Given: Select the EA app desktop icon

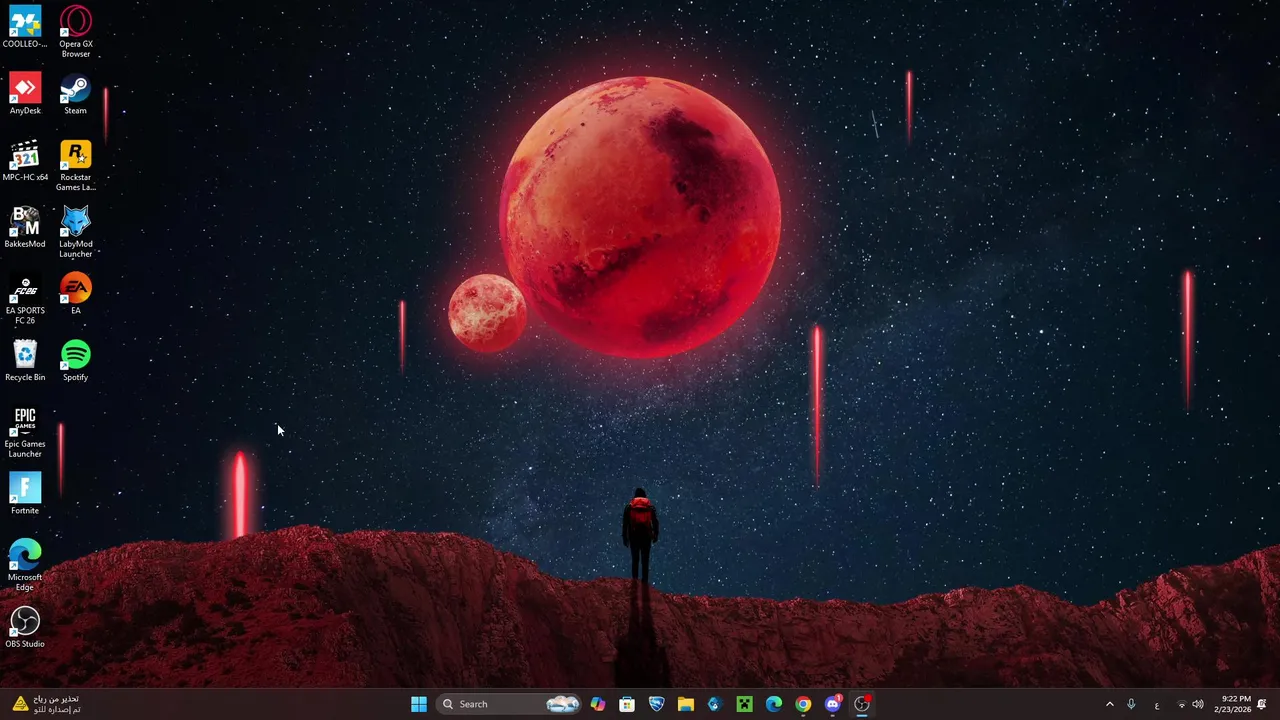Looking at the screenshot, I should (76, 294).
